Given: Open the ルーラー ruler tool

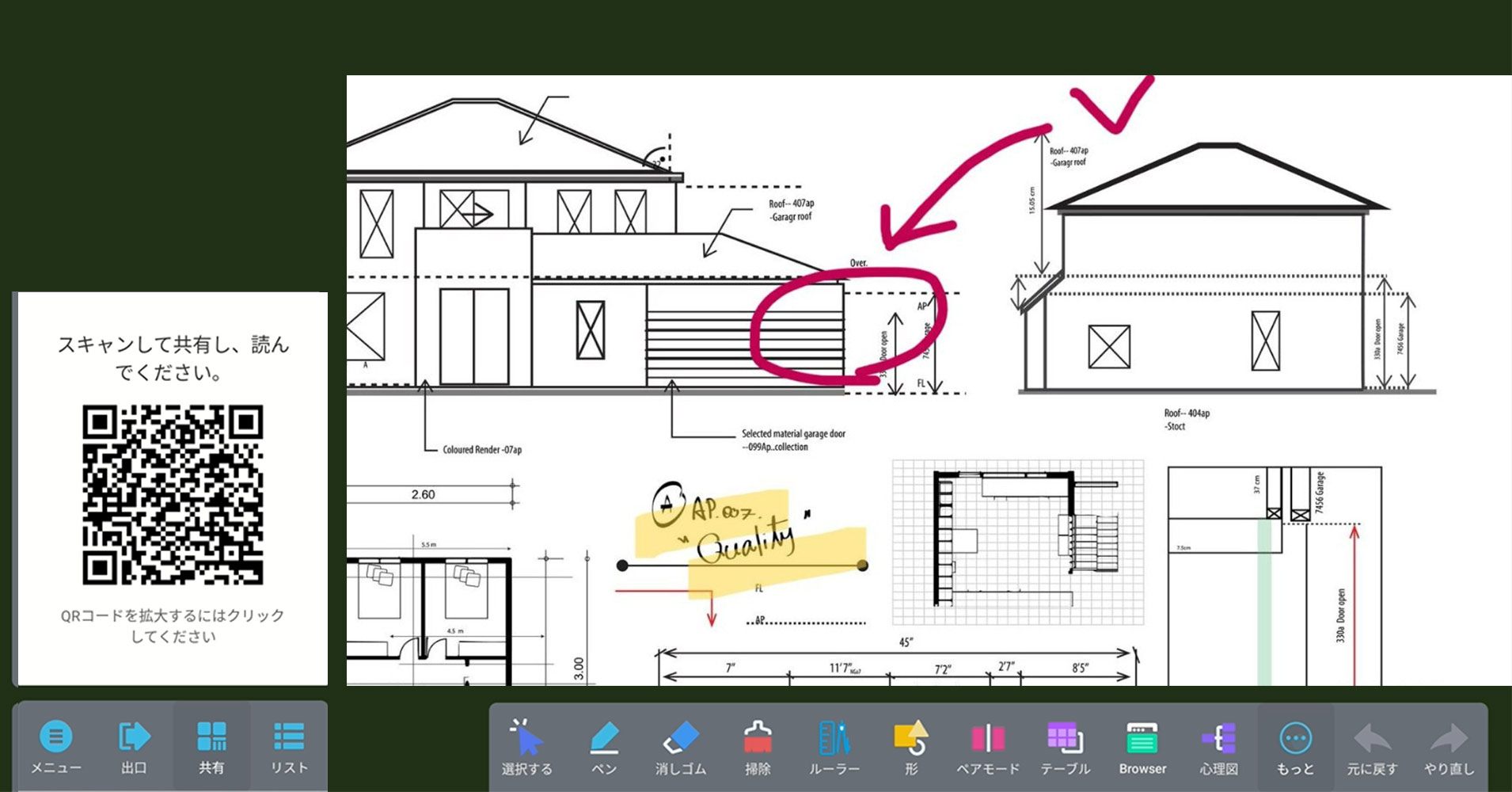Looking at the screenshot, I should pyautogui.click(x=834, y=747).
